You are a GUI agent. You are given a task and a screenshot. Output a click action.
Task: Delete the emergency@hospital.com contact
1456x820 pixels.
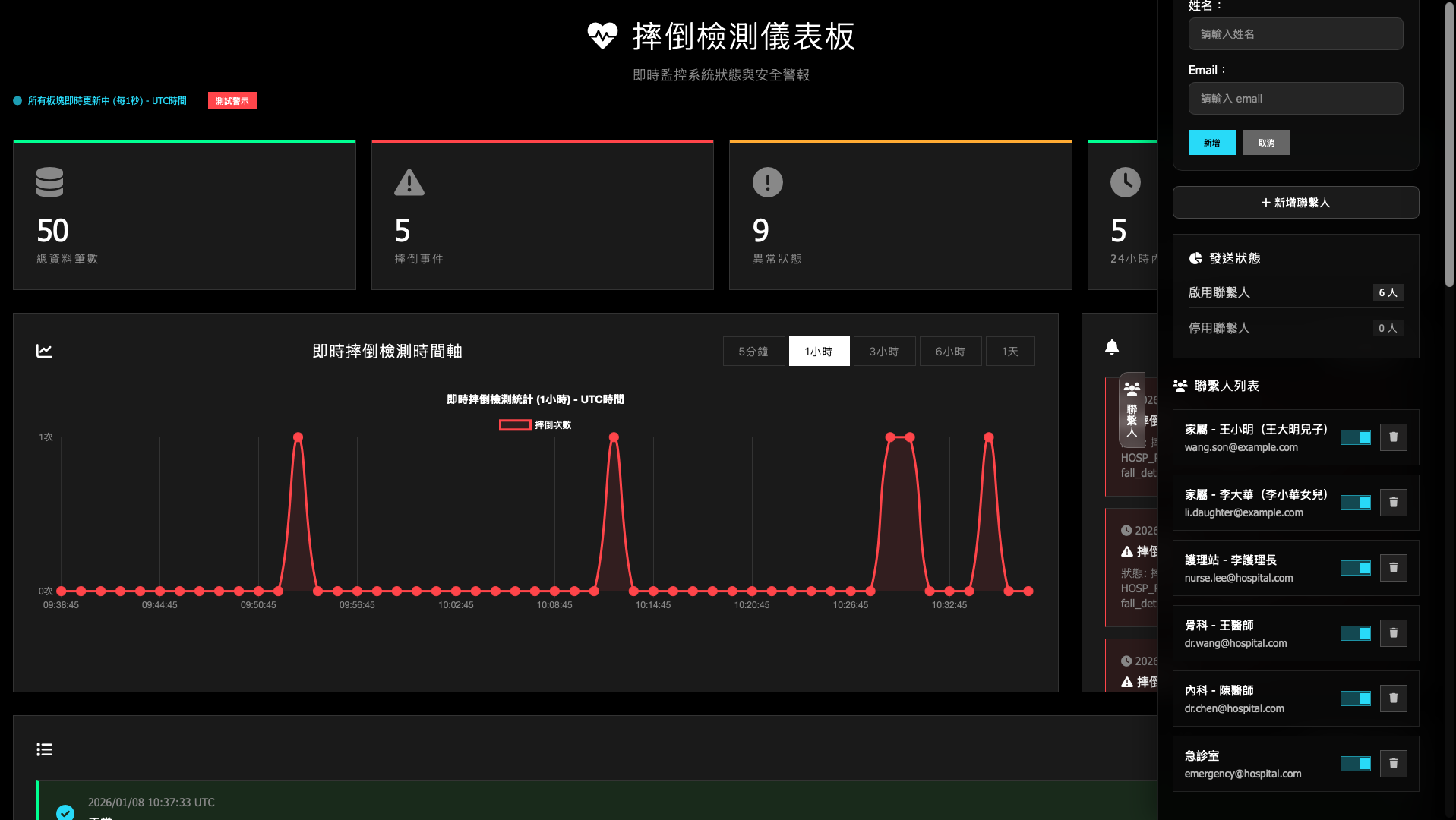[x=1393, y=764]
